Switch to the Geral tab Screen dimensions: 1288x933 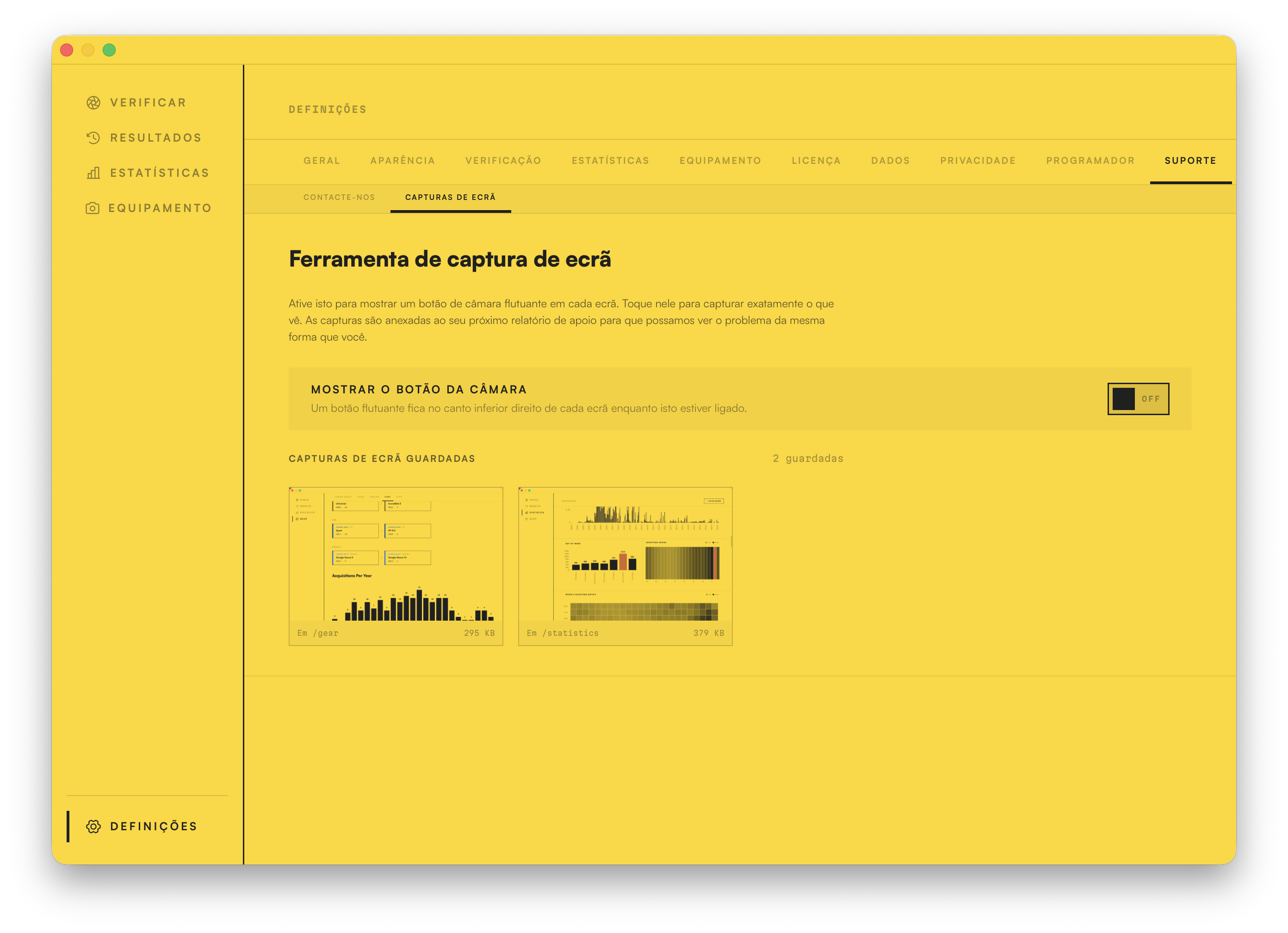tap(322, 161)
